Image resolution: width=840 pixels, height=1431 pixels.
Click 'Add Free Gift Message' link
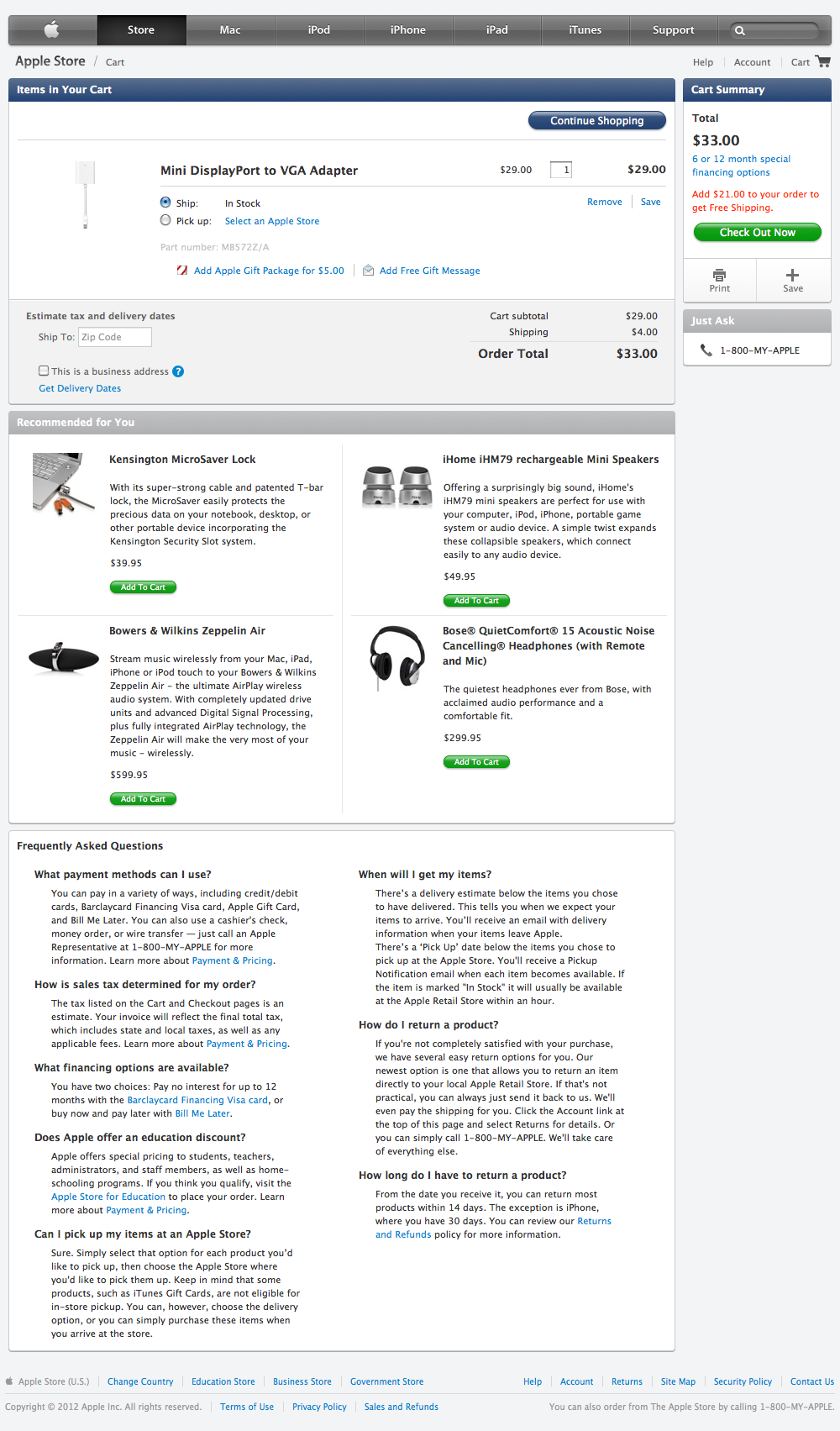tap(430, 271)
